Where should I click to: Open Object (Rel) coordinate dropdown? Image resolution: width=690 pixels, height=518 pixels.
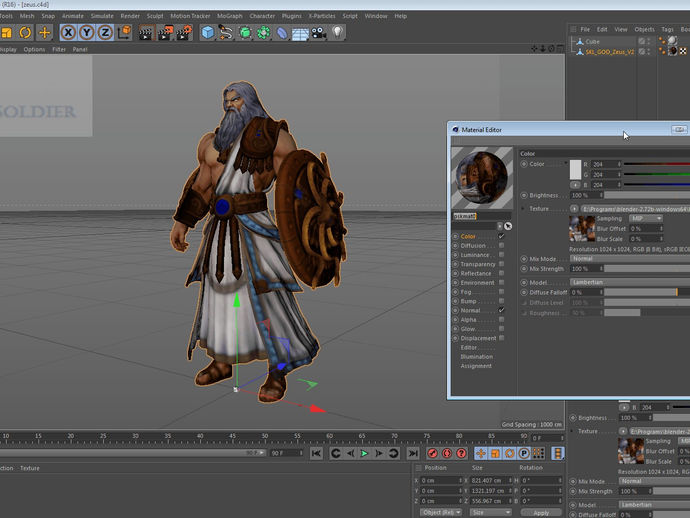click(440, 512)
